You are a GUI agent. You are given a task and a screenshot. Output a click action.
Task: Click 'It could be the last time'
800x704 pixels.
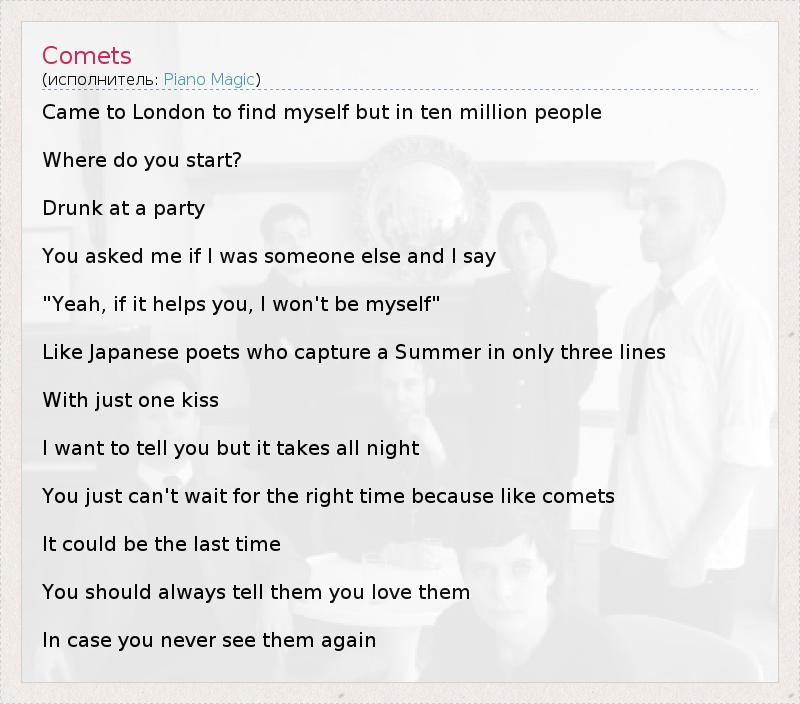tap(161, 544)
